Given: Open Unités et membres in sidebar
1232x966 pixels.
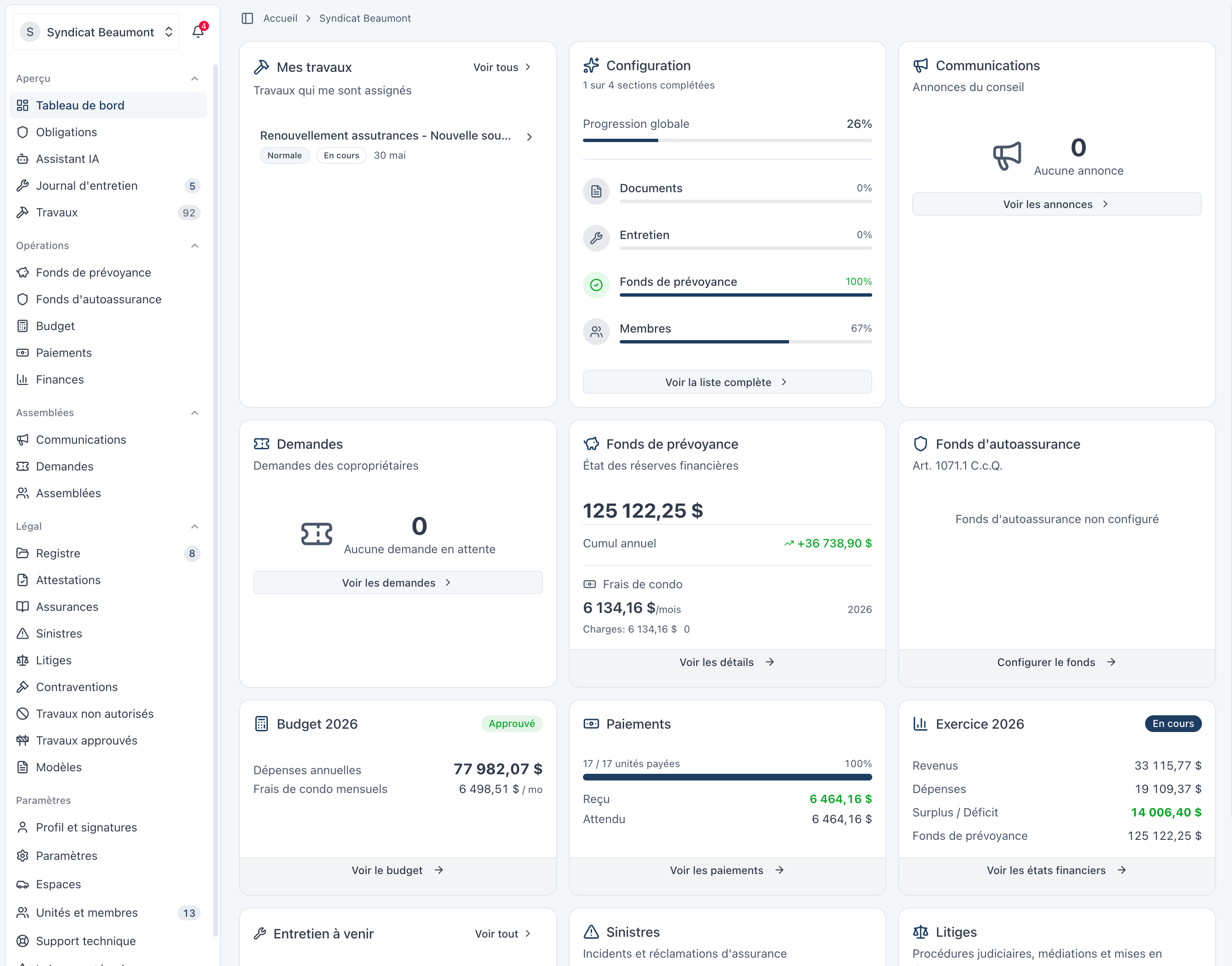Looking at the screenshot, I should pyautogui.click(x=108, y=913).
